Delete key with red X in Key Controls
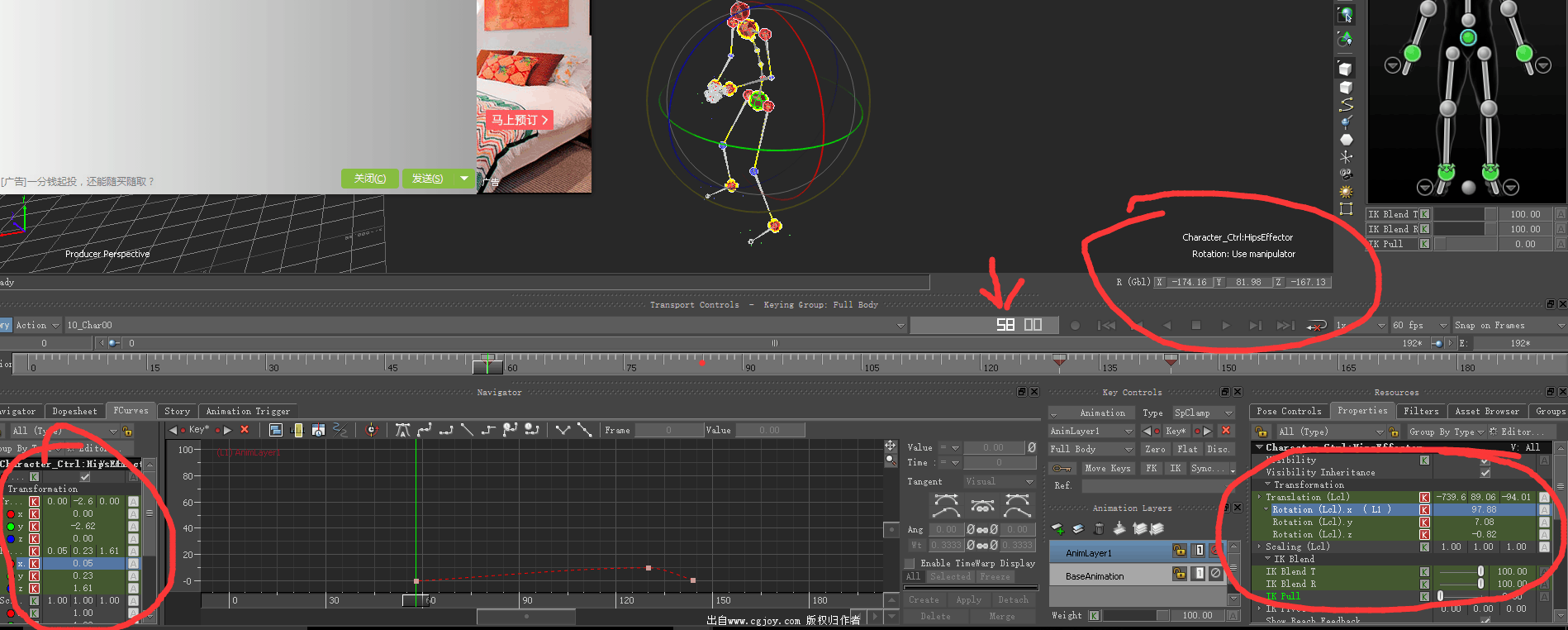1568x630 pixels. (x=1226, y=431)
